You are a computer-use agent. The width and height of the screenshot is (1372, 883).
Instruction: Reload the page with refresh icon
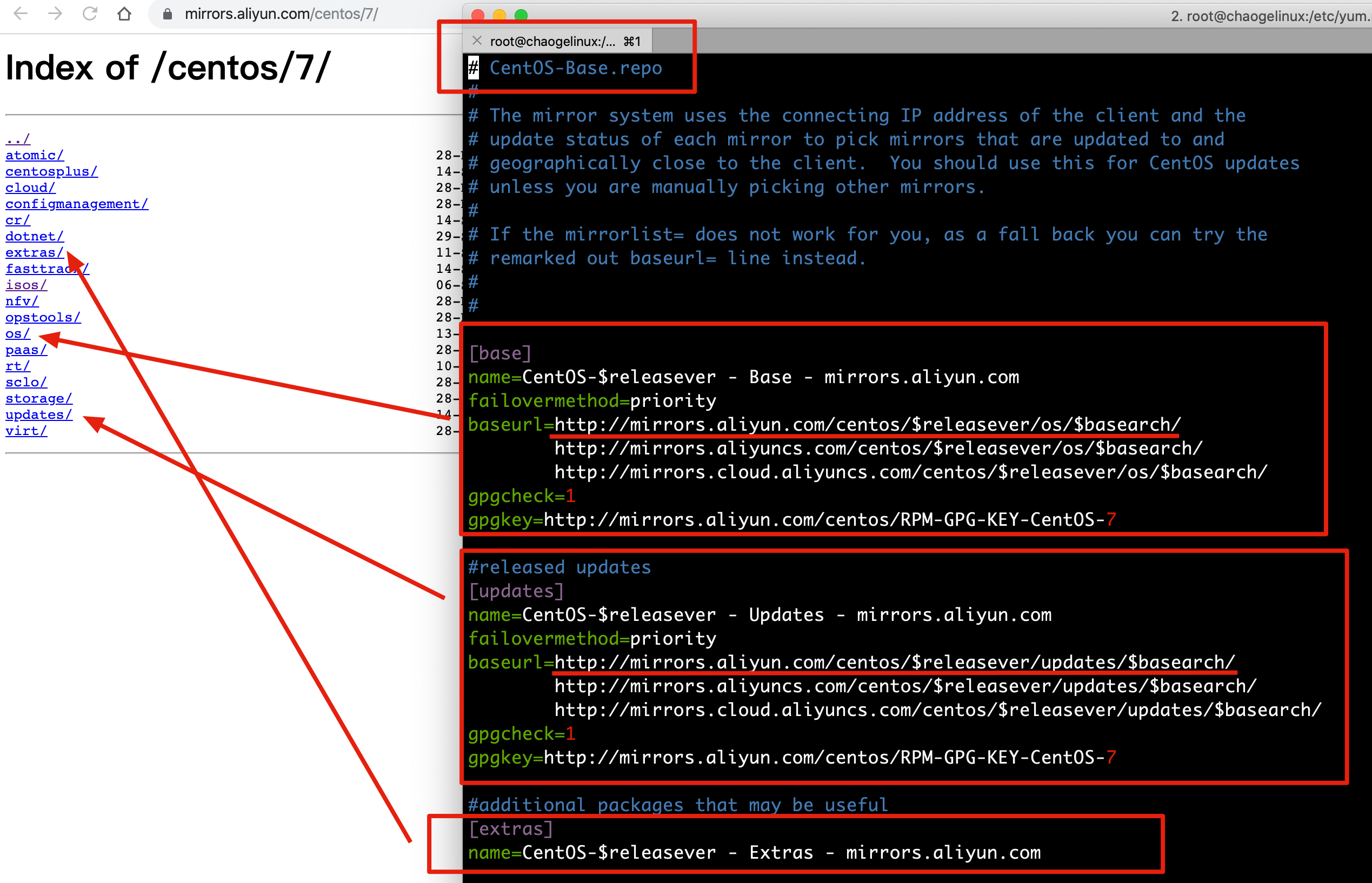[90, 14]
